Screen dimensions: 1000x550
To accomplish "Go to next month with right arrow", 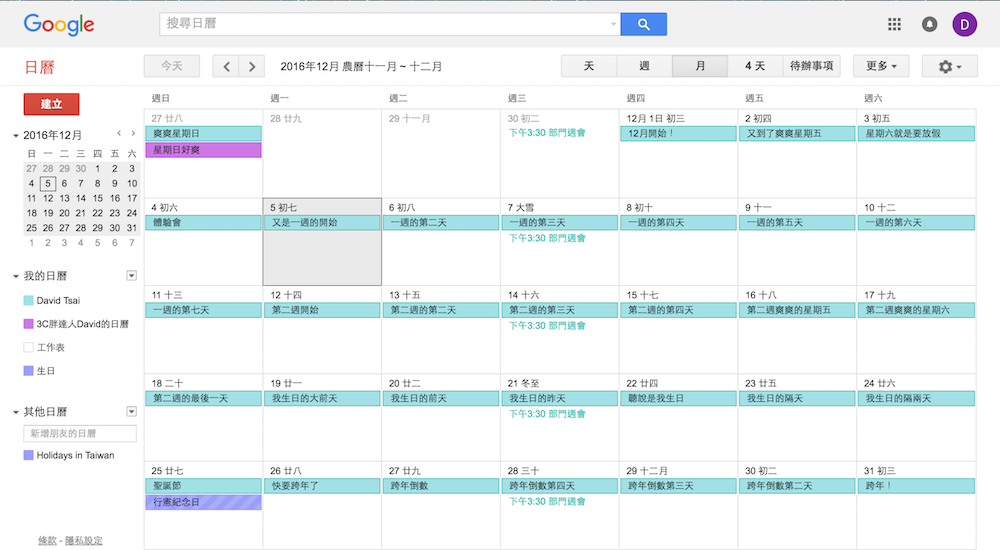I will 253,67.
